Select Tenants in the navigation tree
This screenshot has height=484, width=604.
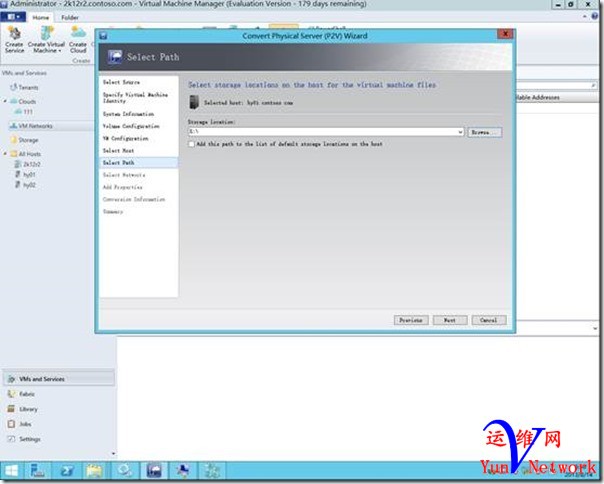pyautogui.click(x=29, y=87)
